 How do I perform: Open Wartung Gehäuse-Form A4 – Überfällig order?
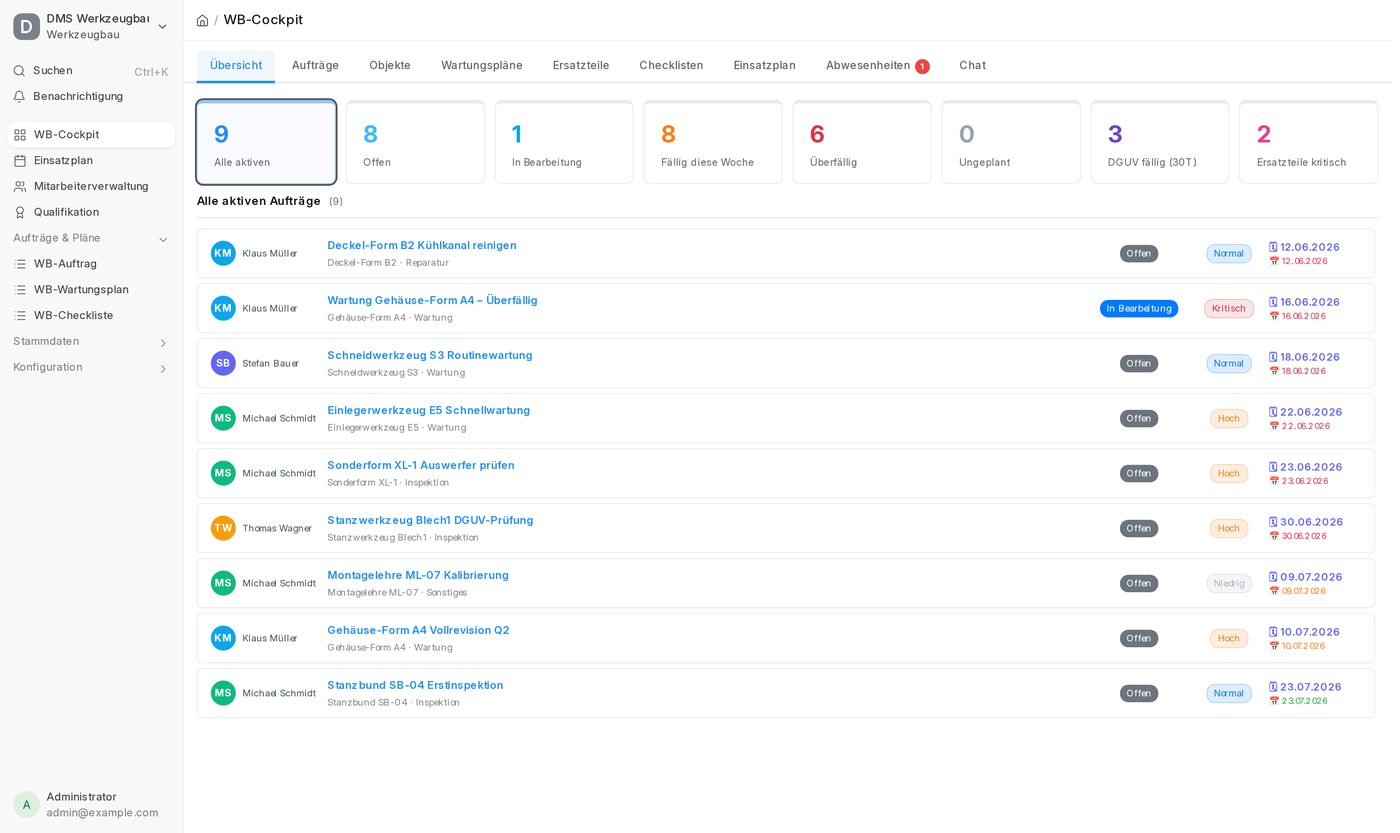point(432,300)
